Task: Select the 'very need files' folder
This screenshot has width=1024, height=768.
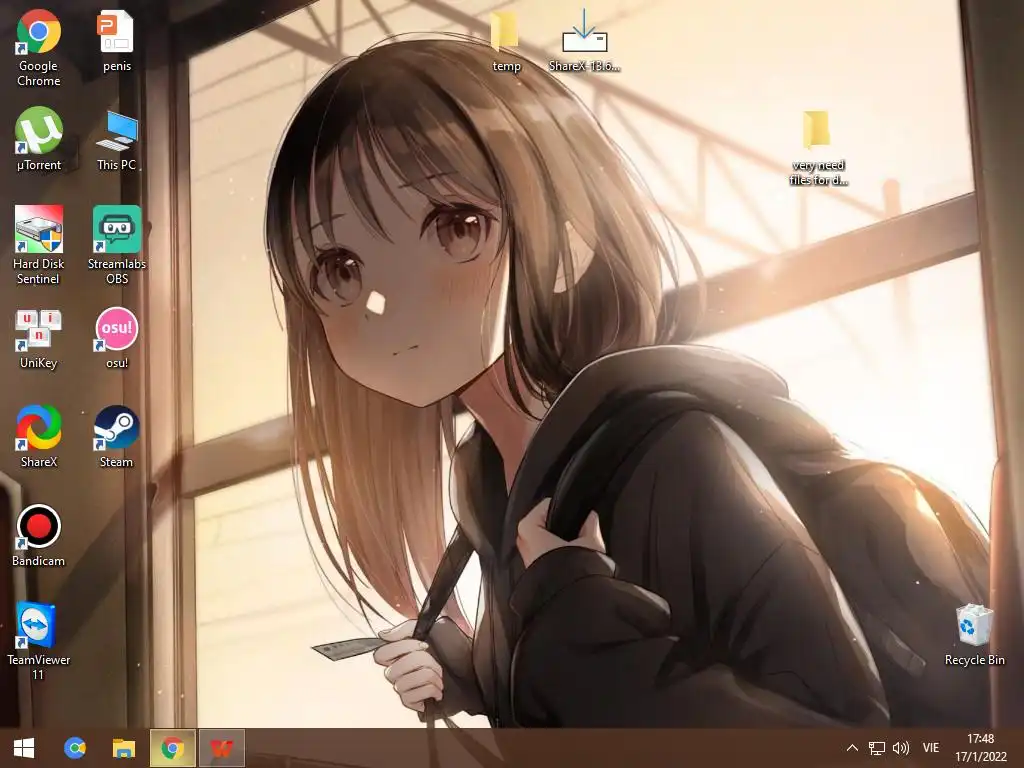Action: (x=818, y=148)
